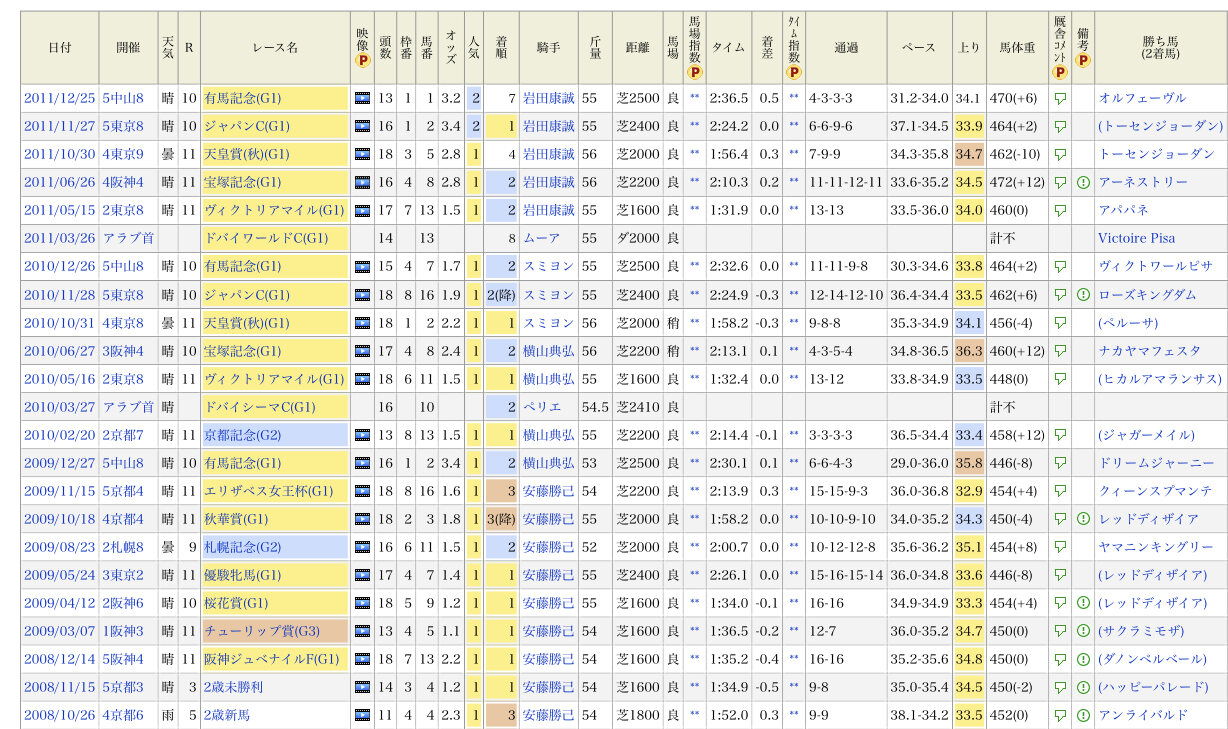Open the winning horse Victoire Pisa link
The width and height of the screenshot is (1228, 729).
(1136, 239)
